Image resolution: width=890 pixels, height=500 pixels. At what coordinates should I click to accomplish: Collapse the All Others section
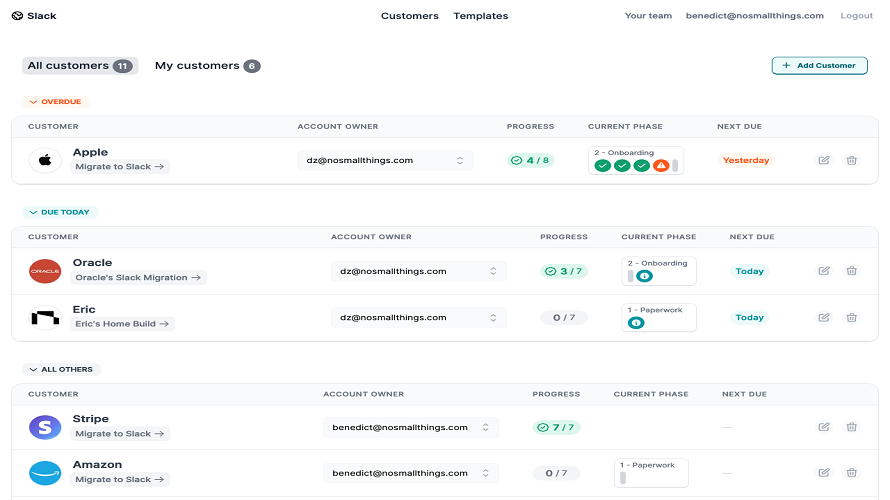[x=61, y=369]
